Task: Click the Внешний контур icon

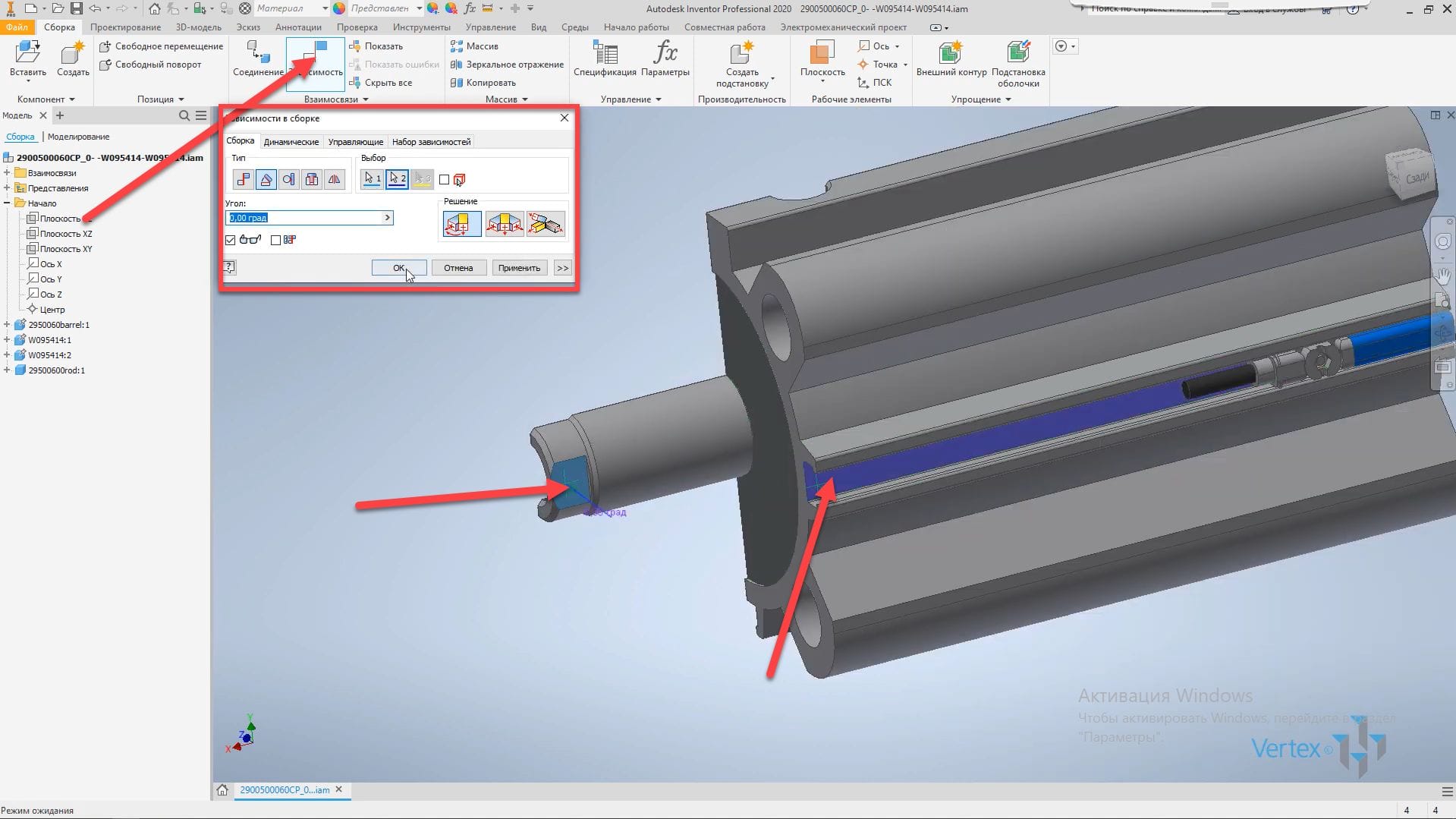Action: click(951, 52)
